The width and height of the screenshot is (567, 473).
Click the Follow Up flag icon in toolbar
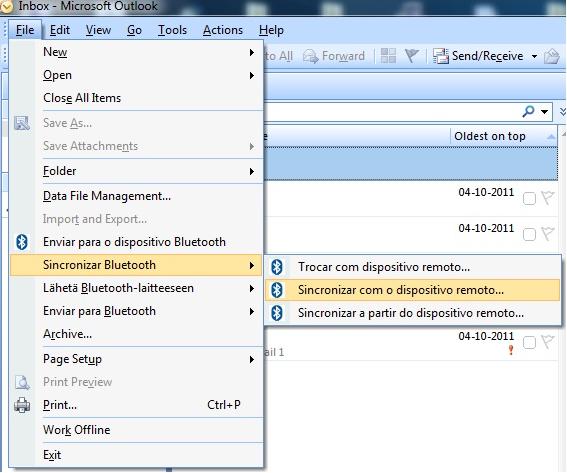[x=412, y=56]
